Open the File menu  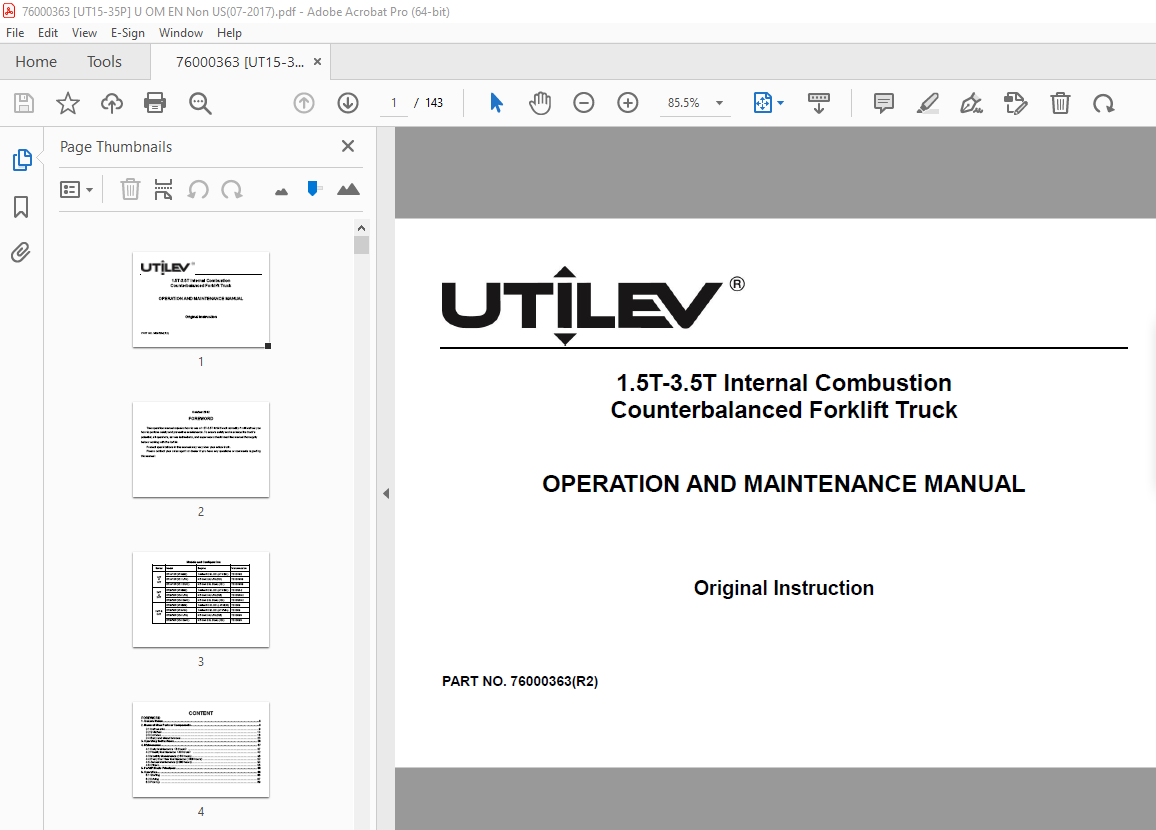pyautogui.click(x=15, y=33)
